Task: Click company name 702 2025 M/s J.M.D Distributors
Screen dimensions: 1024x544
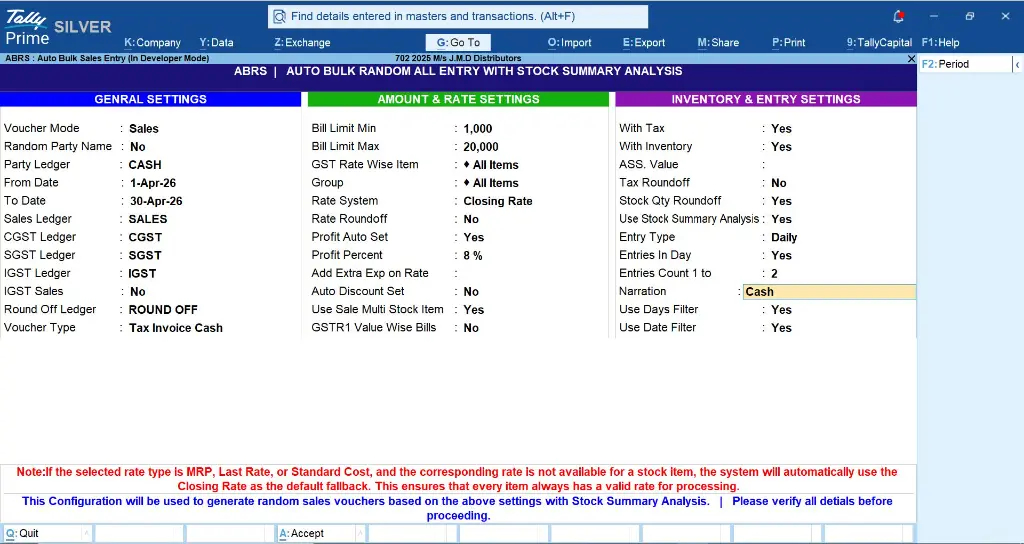Action: 458,59
